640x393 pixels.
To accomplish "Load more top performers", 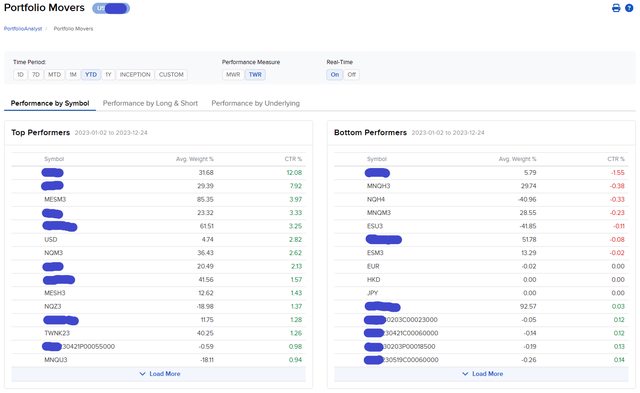I will tap(158, 374).
